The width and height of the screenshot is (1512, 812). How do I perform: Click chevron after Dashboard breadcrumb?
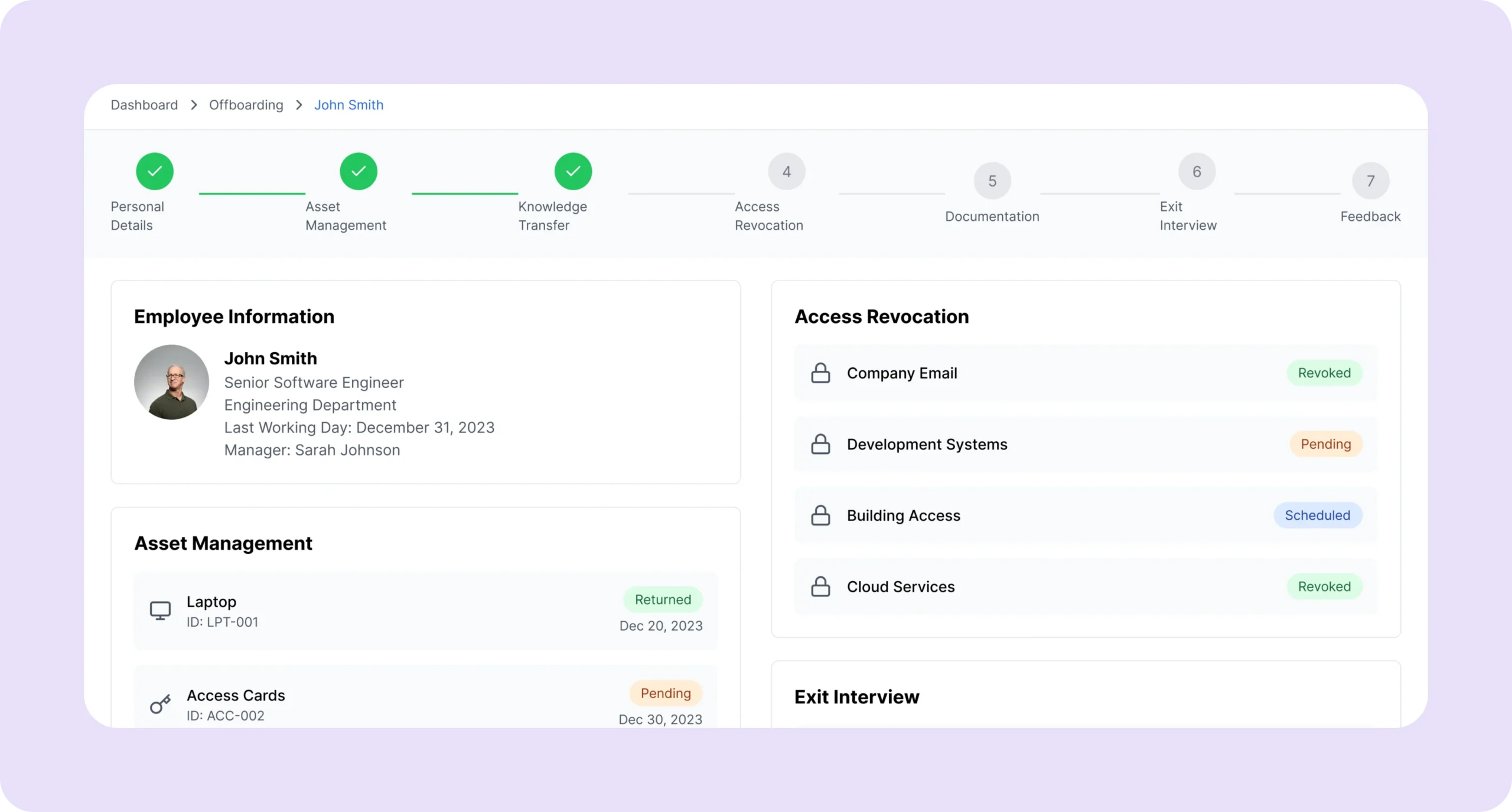[194, 105]
